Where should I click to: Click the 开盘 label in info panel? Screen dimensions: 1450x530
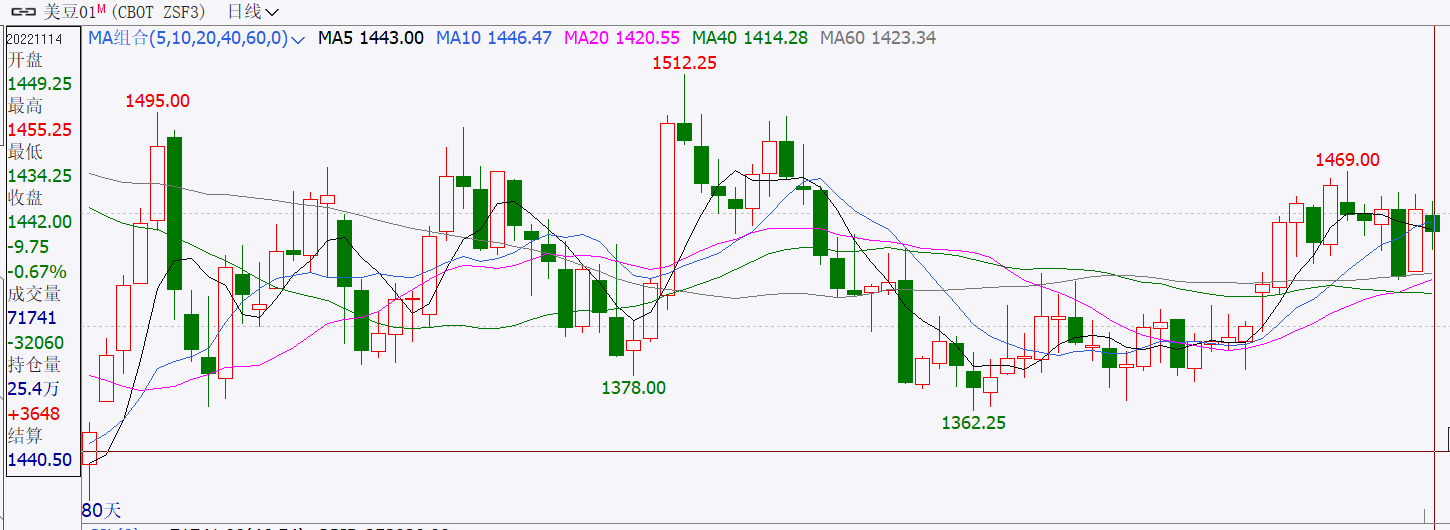(26, 61)
